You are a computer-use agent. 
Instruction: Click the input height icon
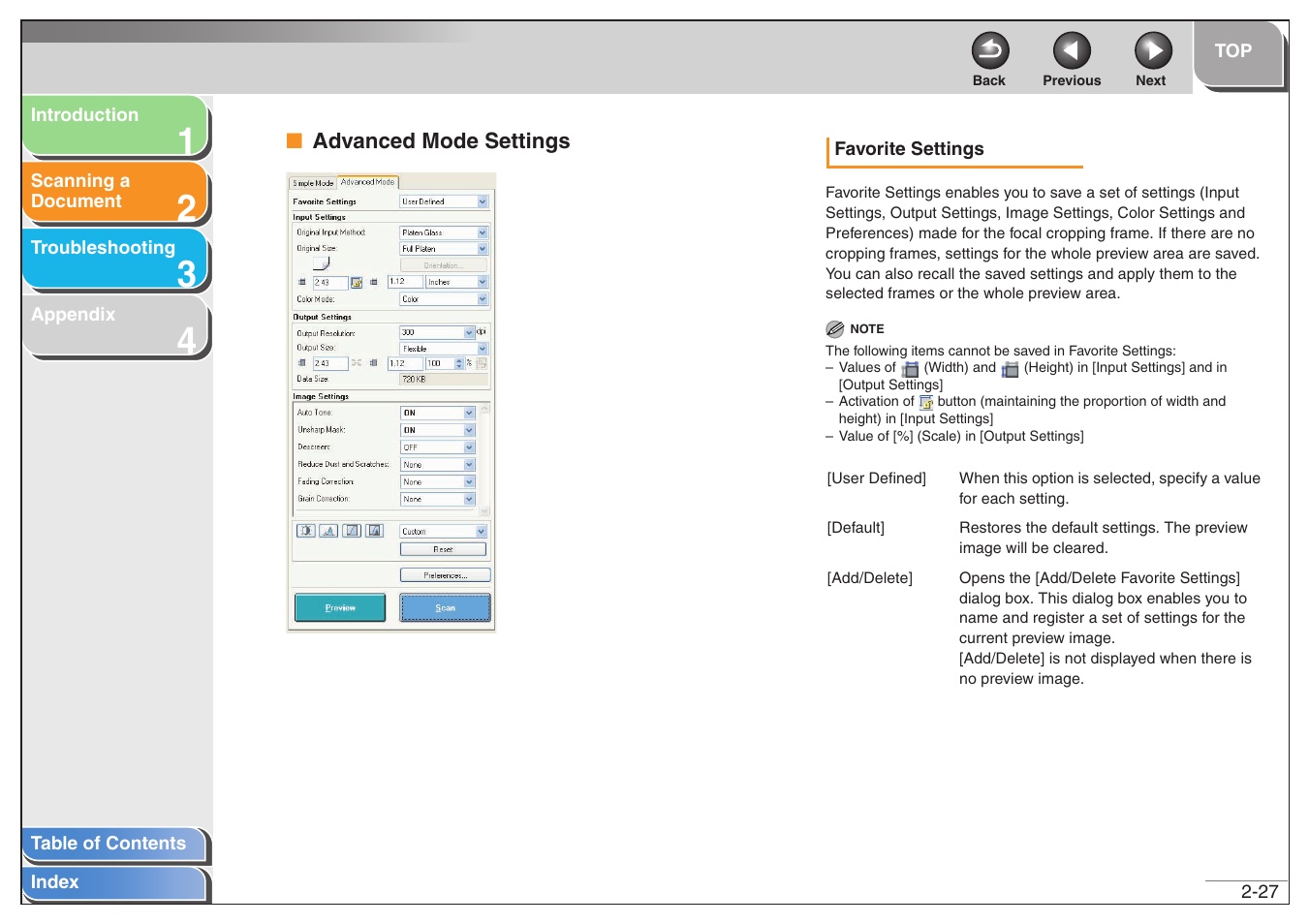[x=373, y=282]
